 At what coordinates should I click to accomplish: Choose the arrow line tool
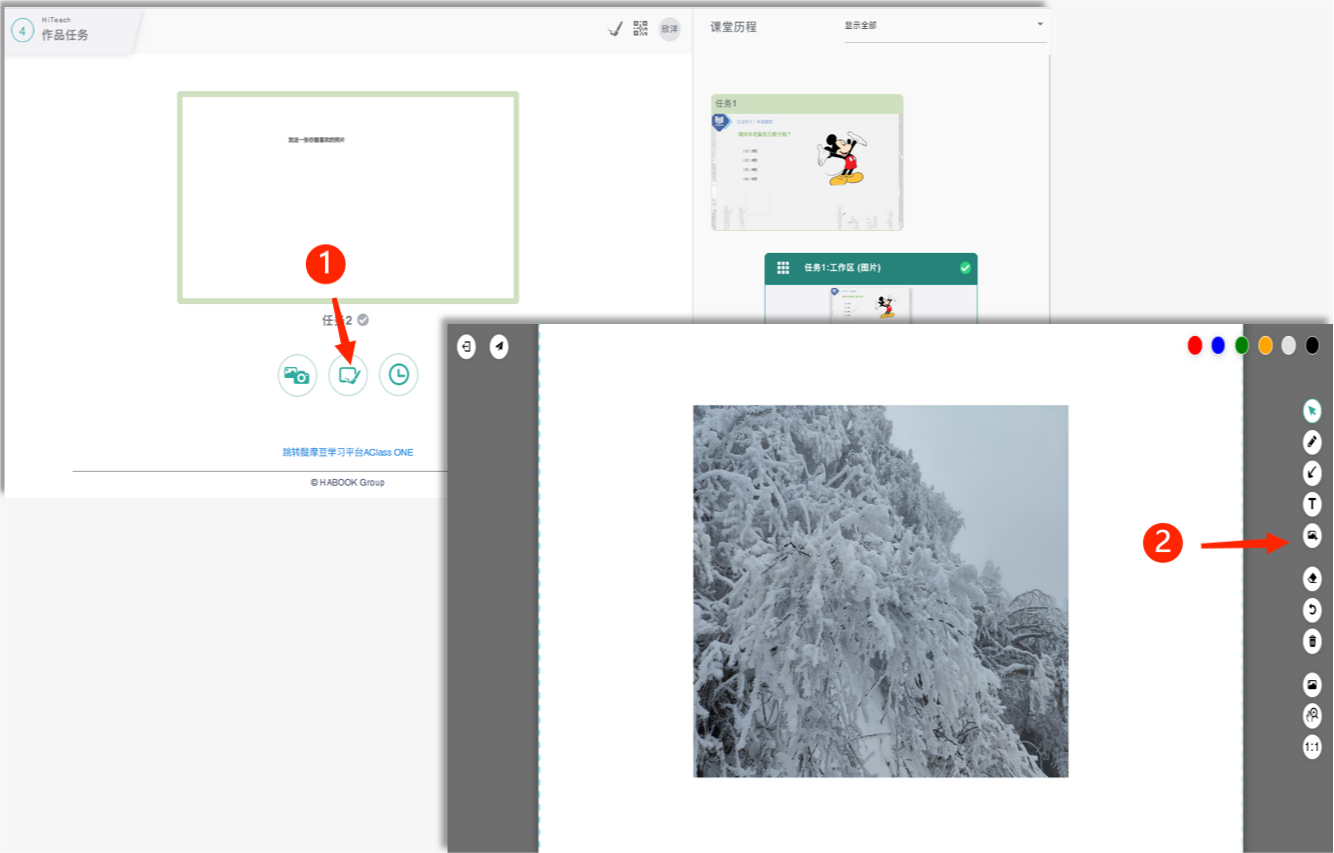pos(1312,473)
